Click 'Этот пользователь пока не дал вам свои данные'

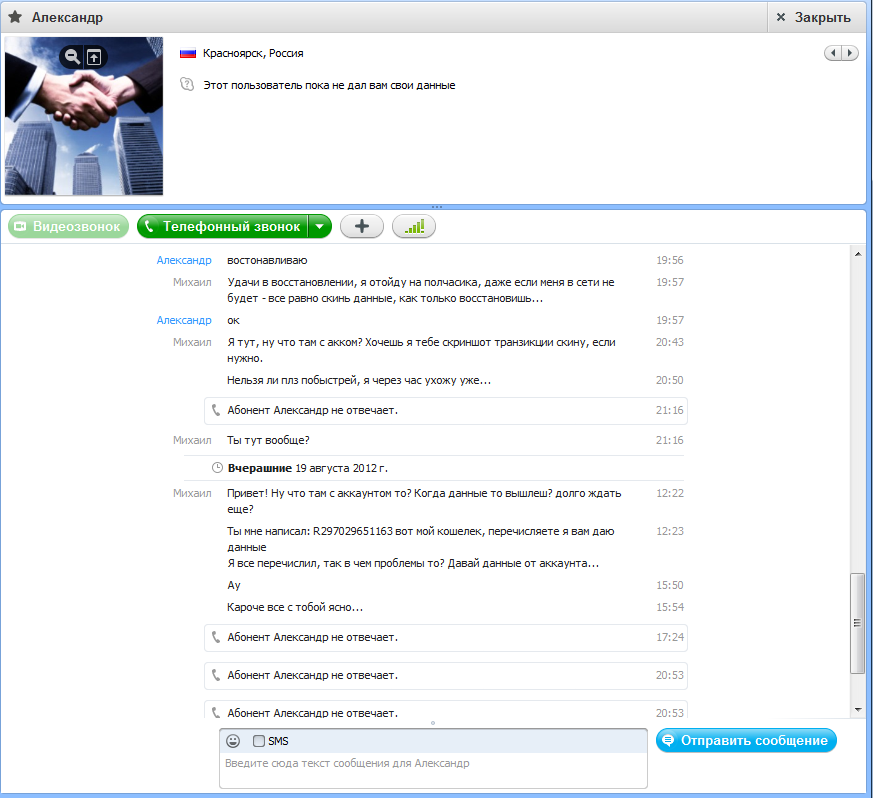(x=329, y=85)
